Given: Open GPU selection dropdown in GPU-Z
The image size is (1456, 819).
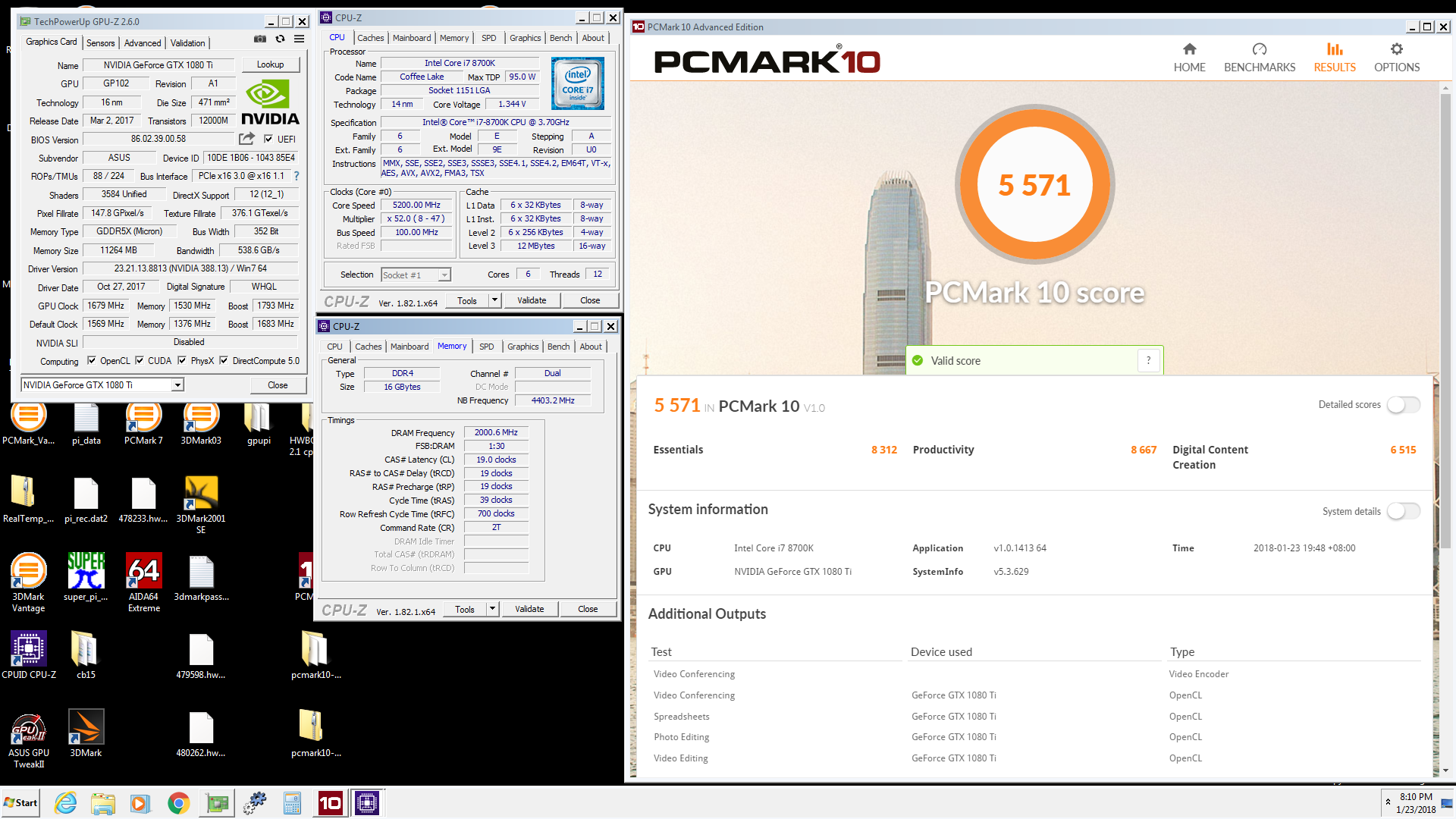Looking at the screenshot, I should click(x=177, y=385).
